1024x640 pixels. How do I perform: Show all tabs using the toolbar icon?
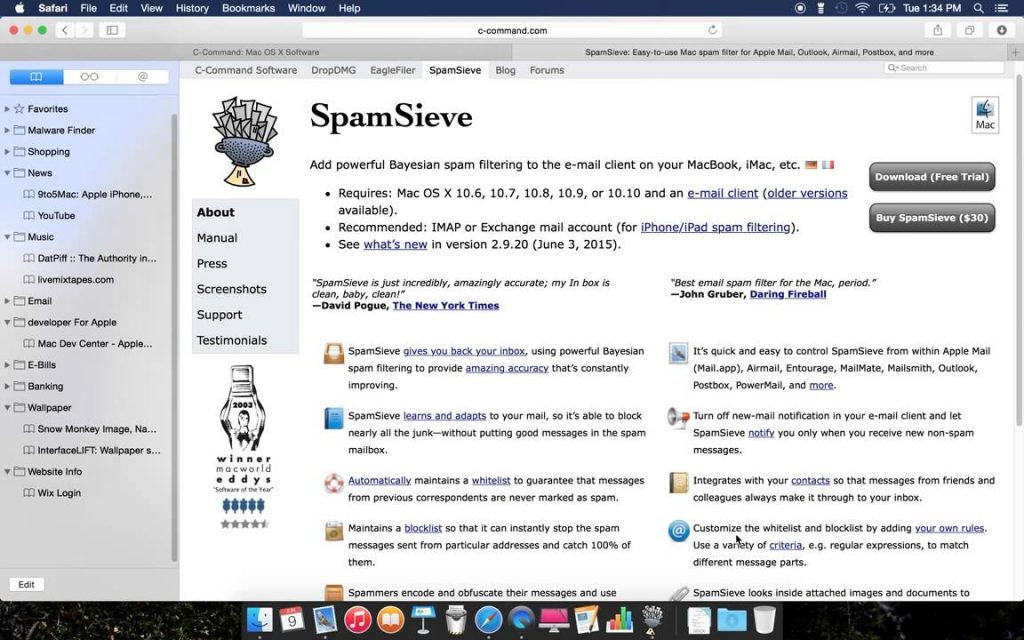[x=970, y=30]
